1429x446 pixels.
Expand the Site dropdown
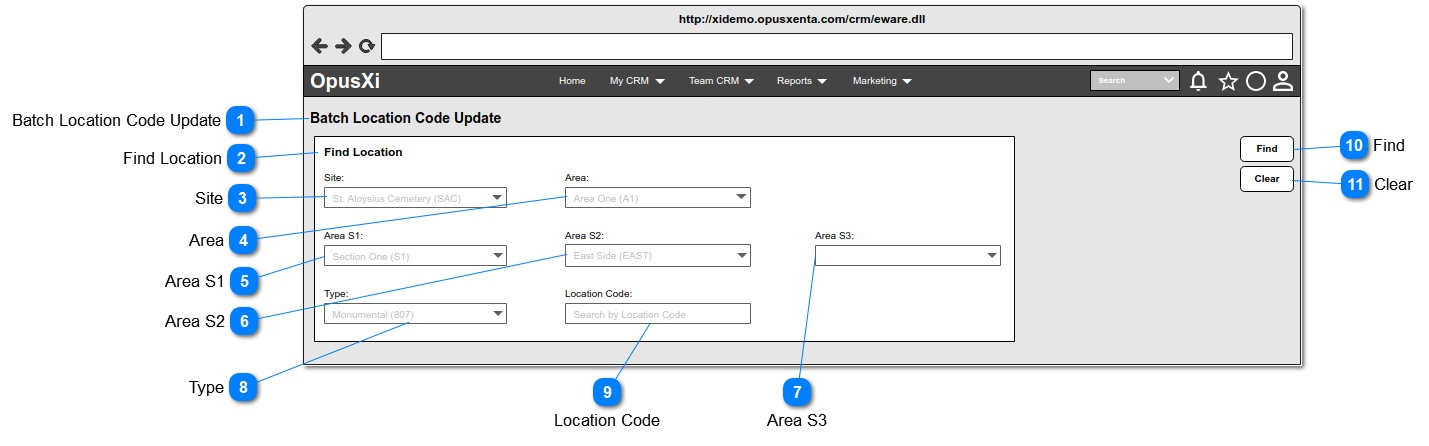click(415, 198)
